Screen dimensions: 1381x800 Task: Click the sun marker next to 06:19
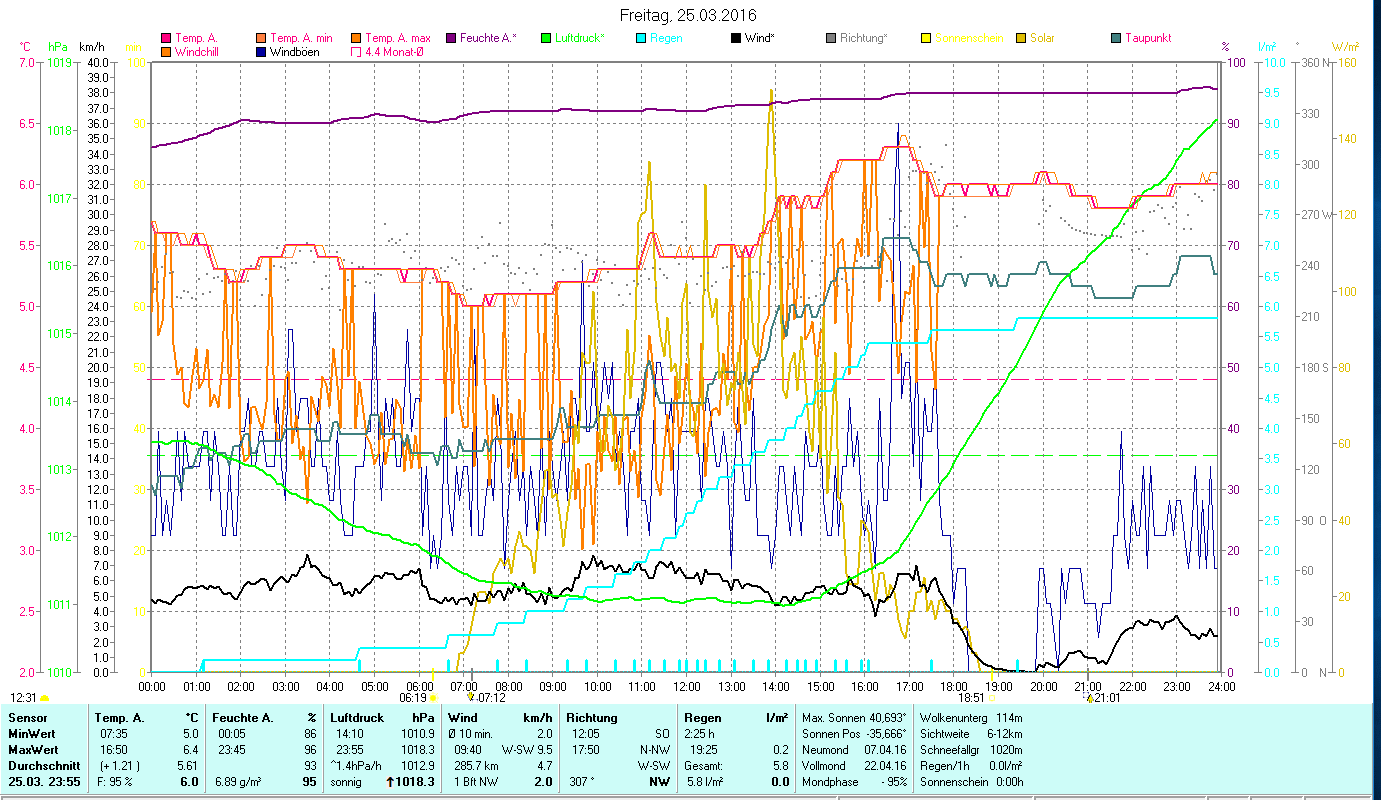click(x=434, y=698)
